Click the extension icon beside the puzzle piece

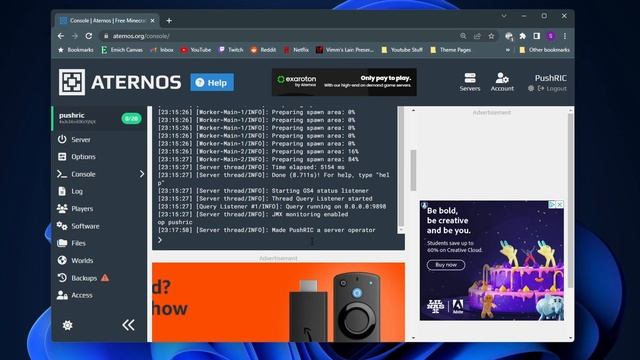pyautogui.click(x=509, y=36)
